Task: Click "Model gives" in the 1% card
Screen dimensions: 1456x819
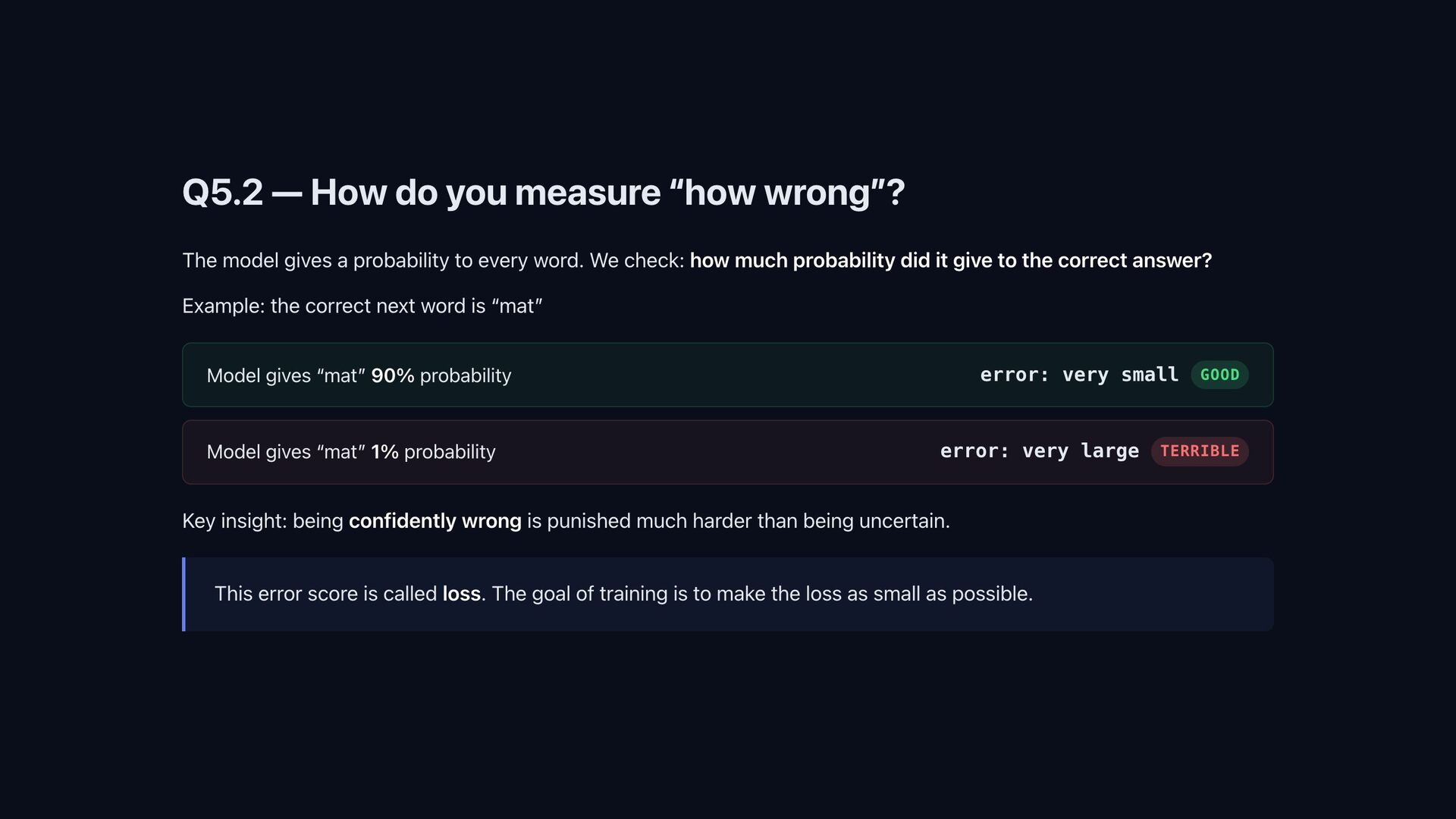Action: coord(259,452)
